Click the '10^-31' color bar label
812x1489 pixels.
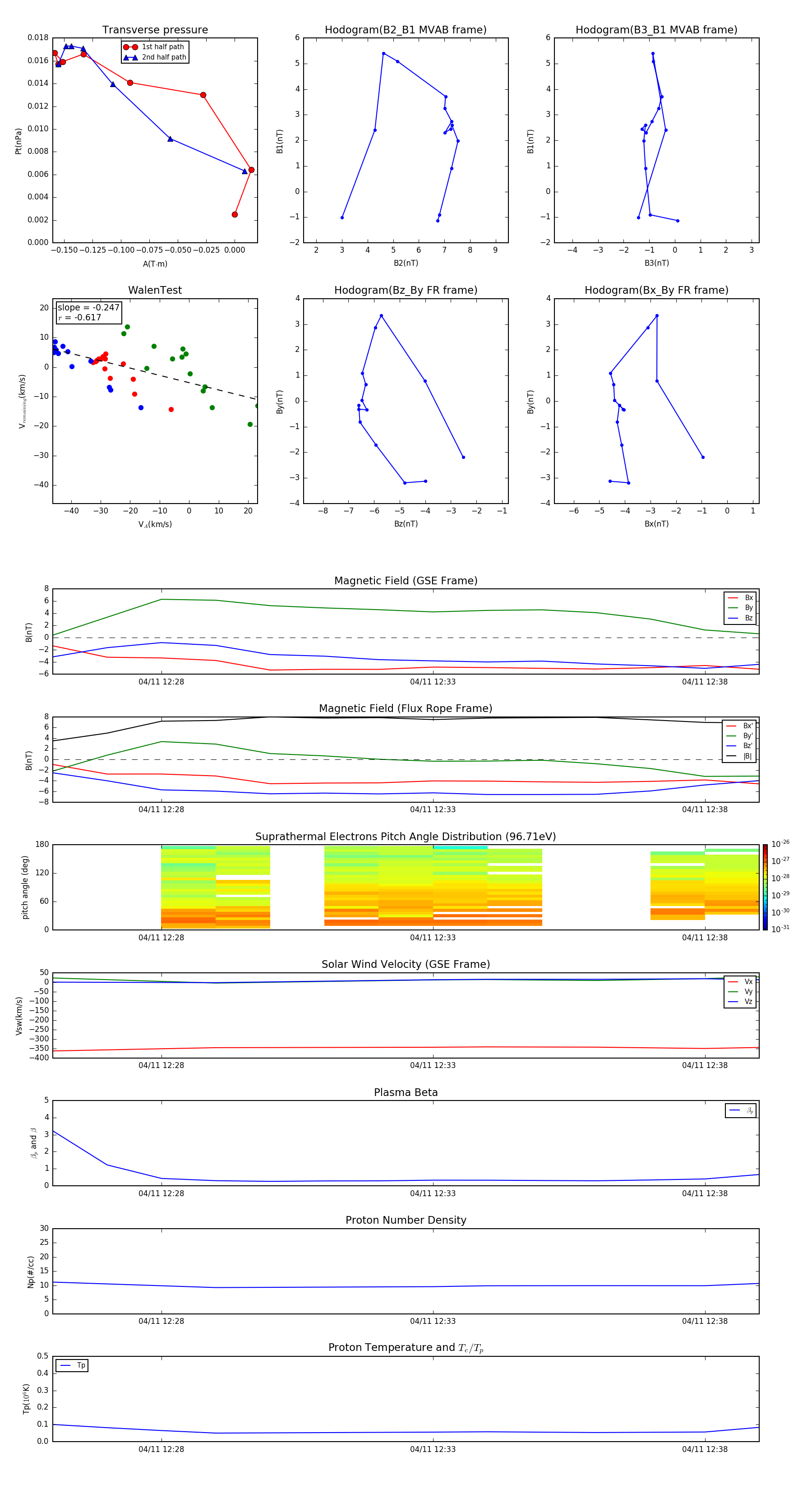coord(780,929)
